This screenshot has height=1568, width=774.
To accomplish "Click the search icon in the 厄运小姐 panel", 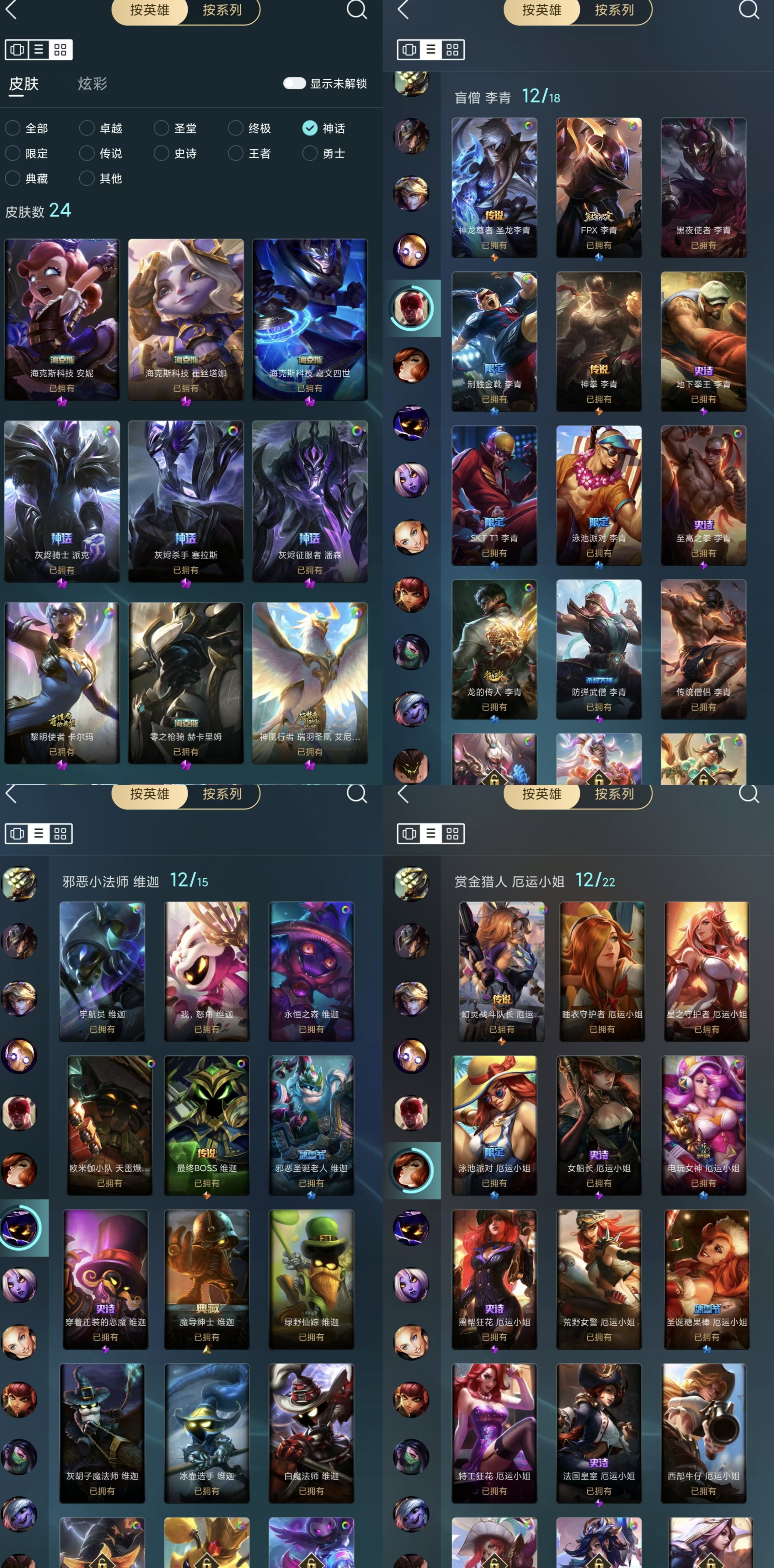I will pos(748,793).
